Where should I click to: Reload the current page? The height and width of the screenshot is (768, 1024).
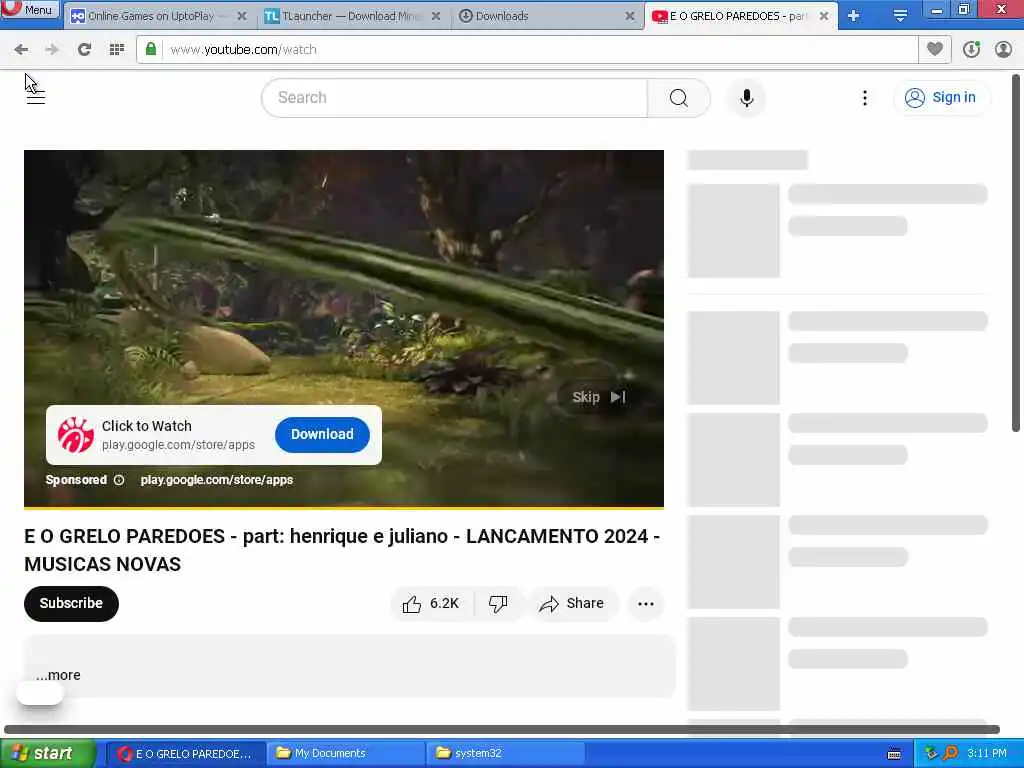coord(84,50)
